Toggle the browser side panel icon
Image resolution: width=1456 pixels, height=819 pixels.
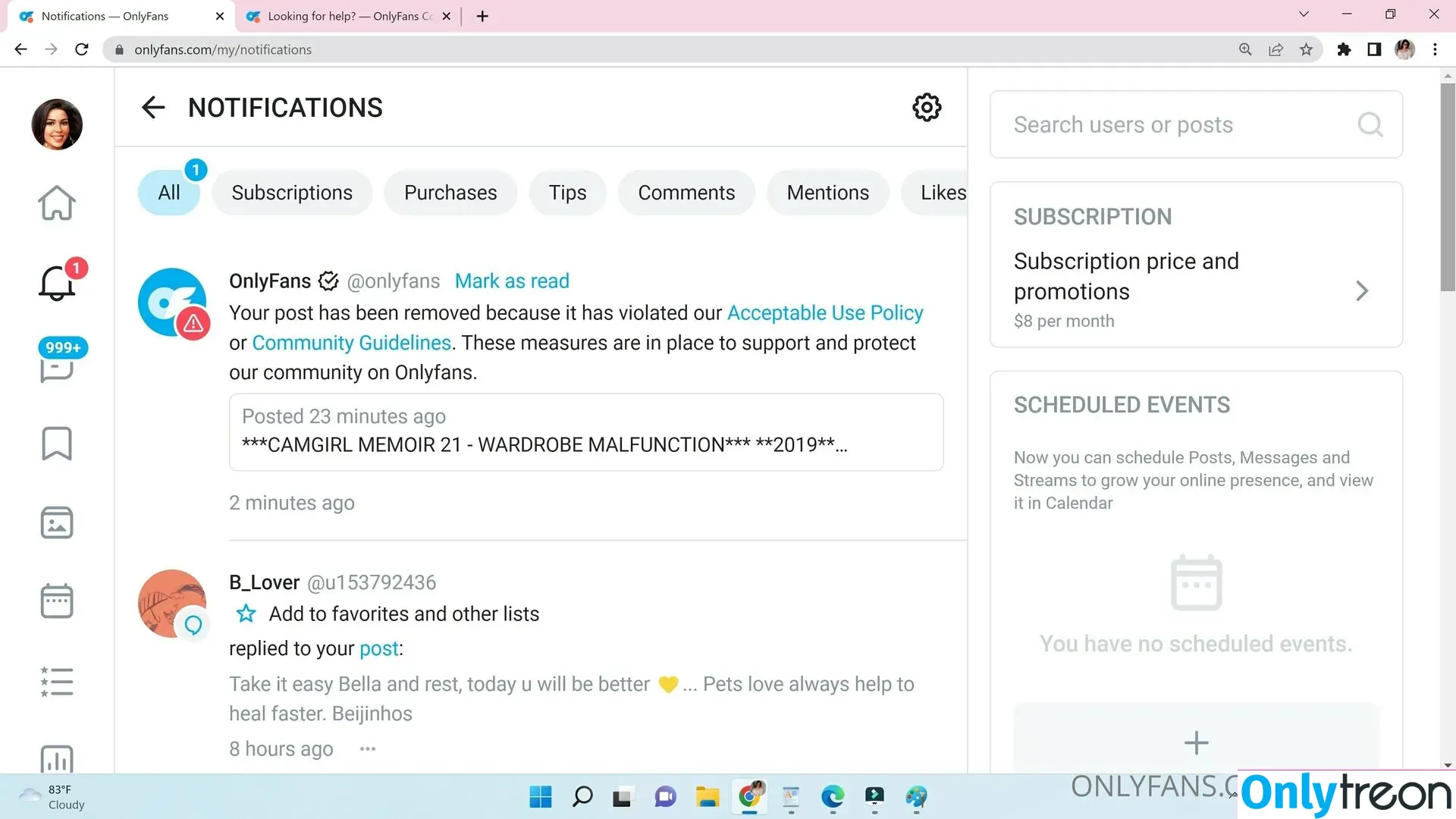point(1374,49)
